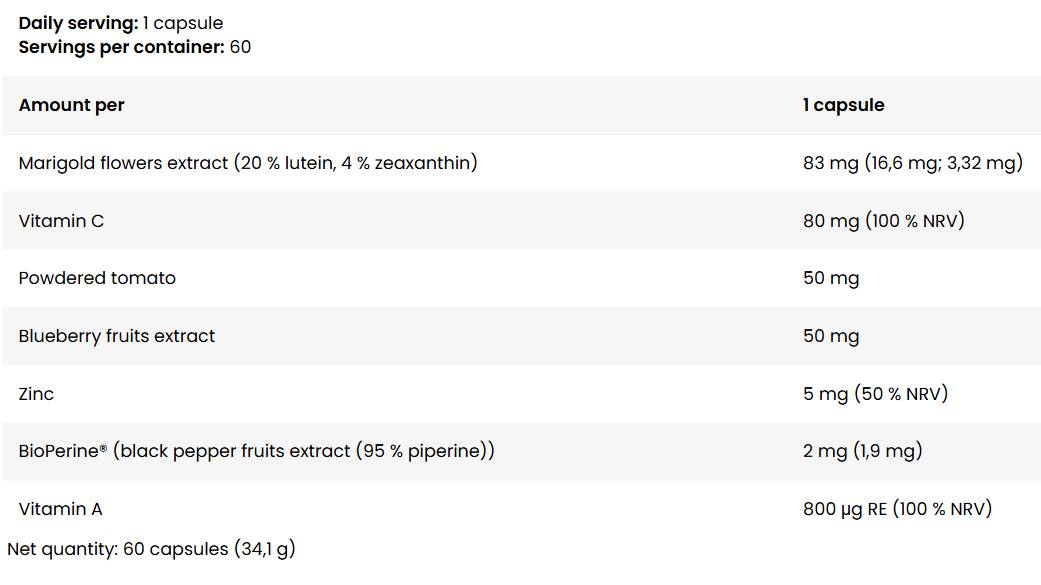
Task: Select the Zinc ingredient label
Action: 36,394
